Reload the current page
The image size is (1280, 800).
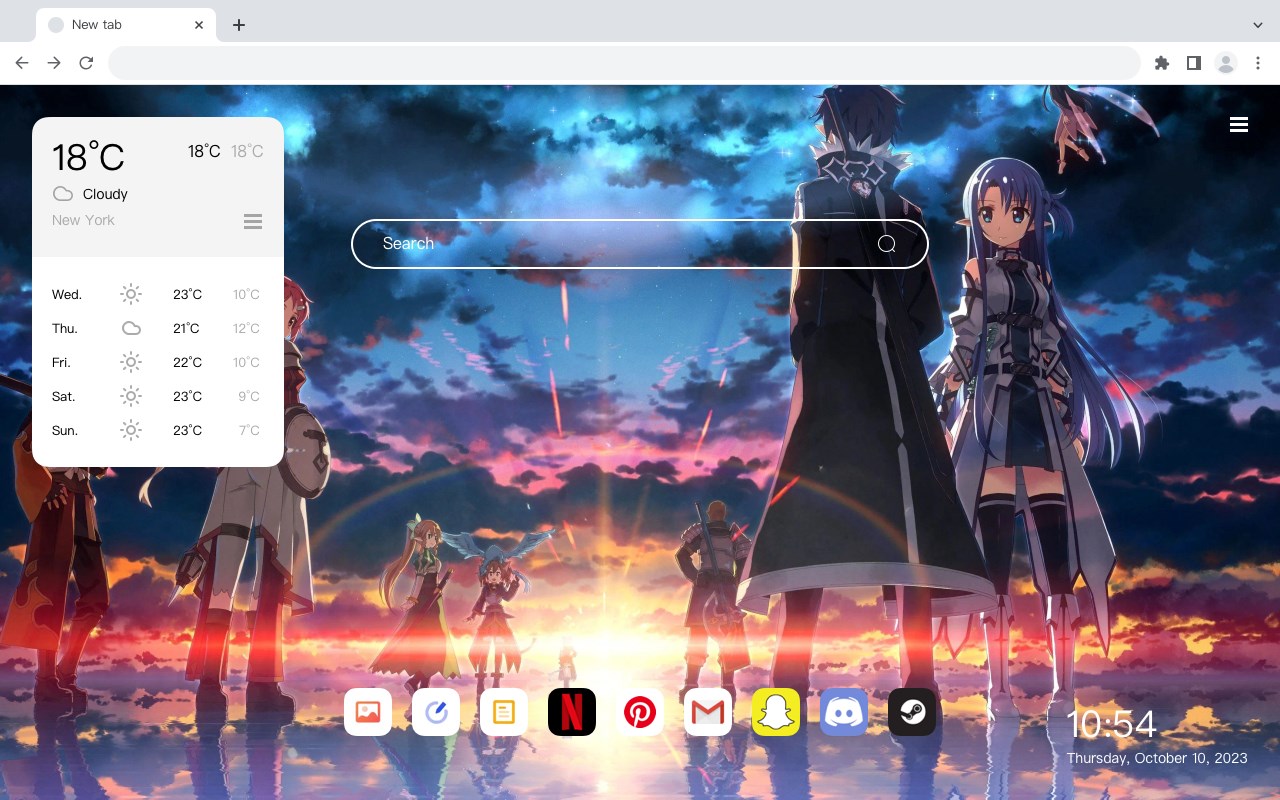point(86,63)
